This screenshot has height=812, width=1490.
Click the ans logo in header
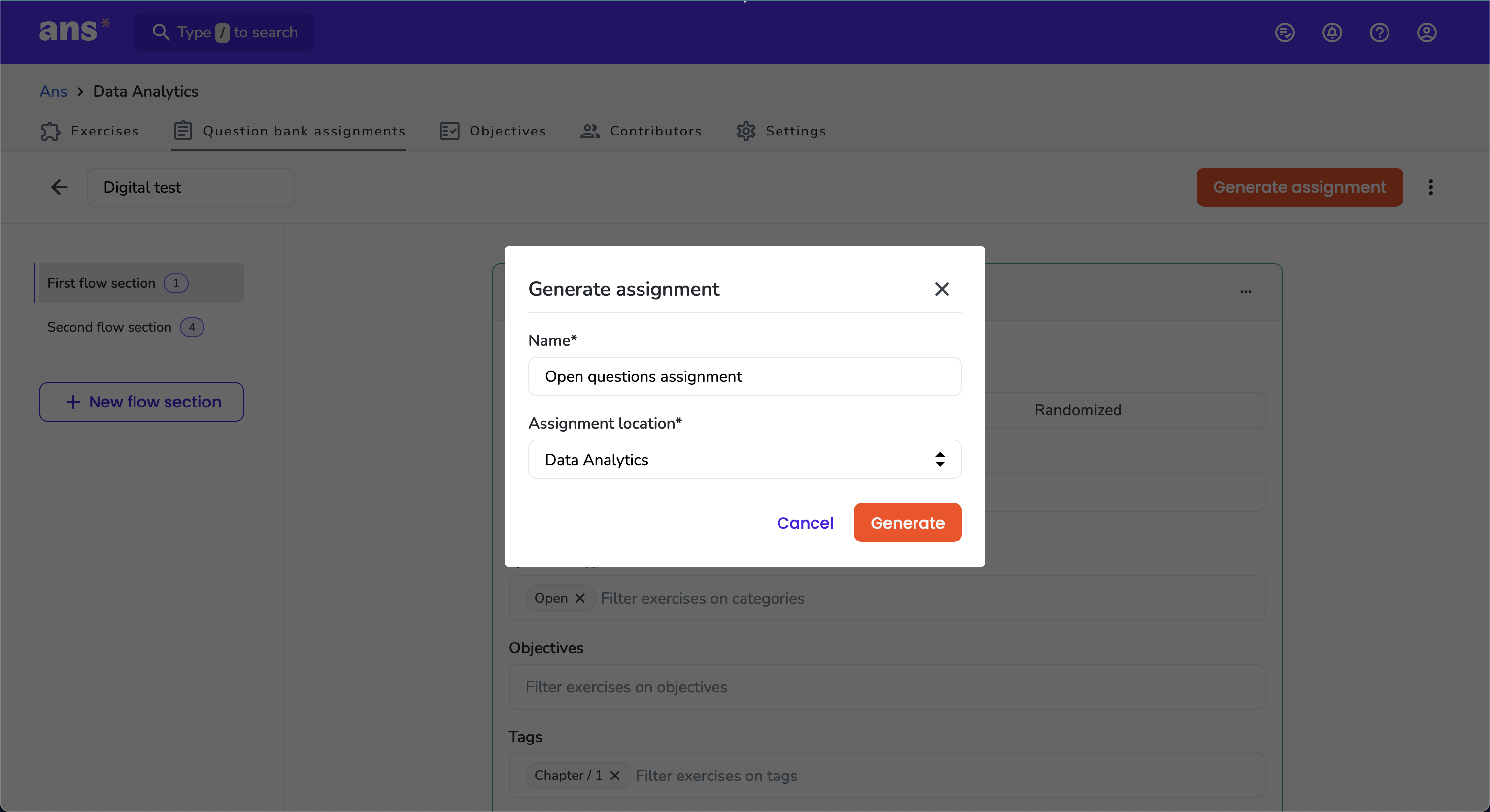tap(74, 31)
